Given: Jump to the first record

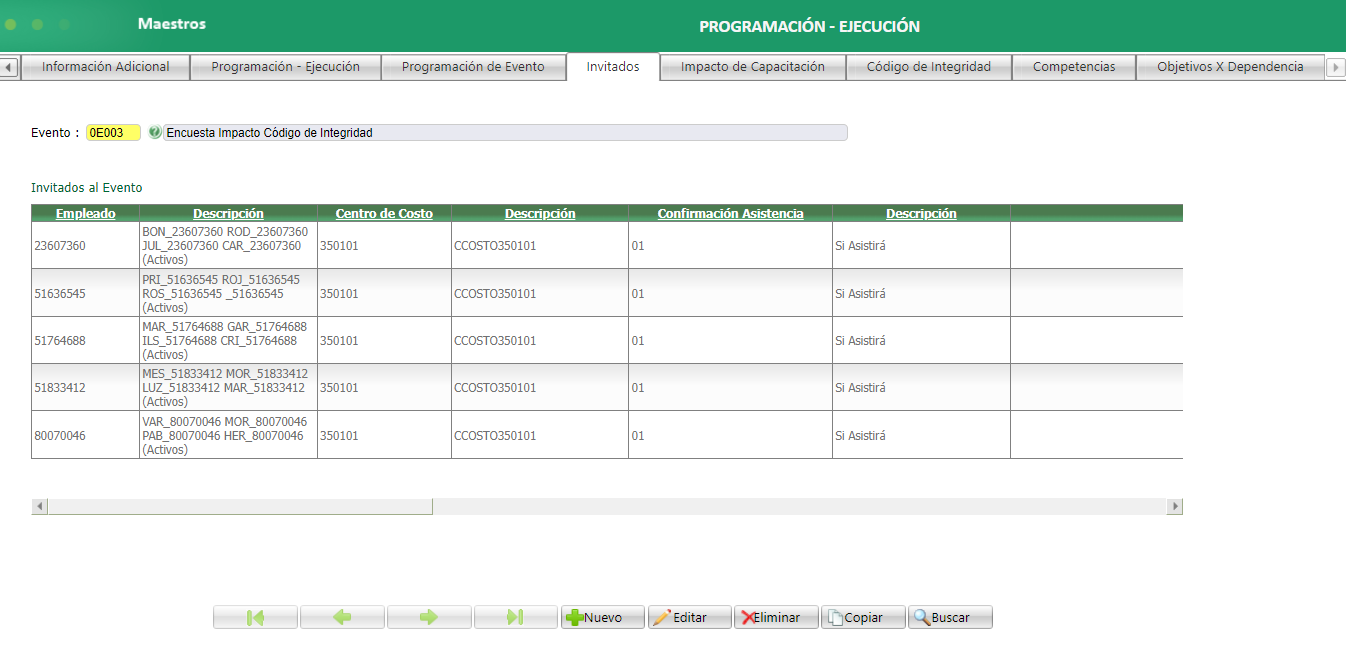Looking at the screenshot, I should click(255, 617).
